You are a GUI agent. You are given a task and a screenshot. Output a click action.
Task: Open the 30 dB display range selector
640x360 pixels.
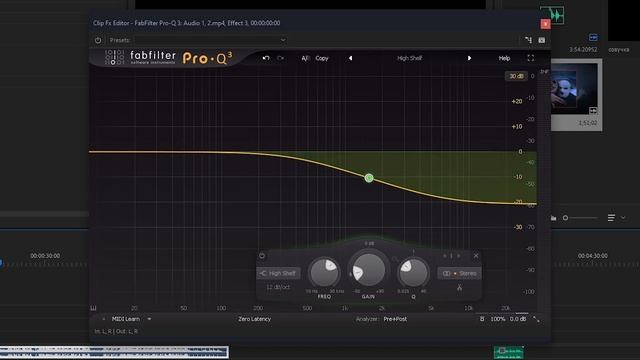tap(516, 76)
